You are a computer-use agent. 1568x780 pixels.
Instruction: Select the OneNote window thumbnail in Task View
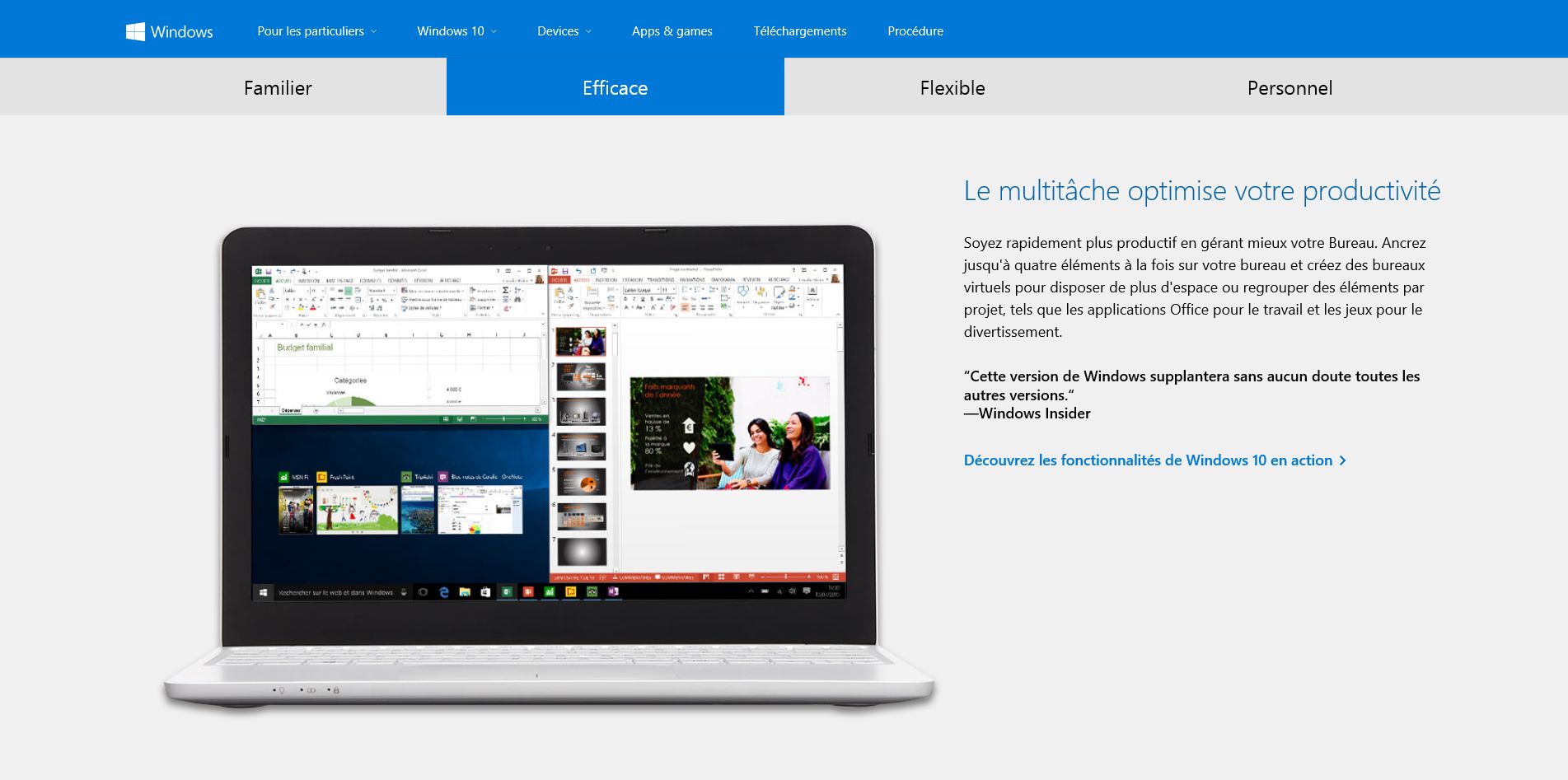point(480,510)
